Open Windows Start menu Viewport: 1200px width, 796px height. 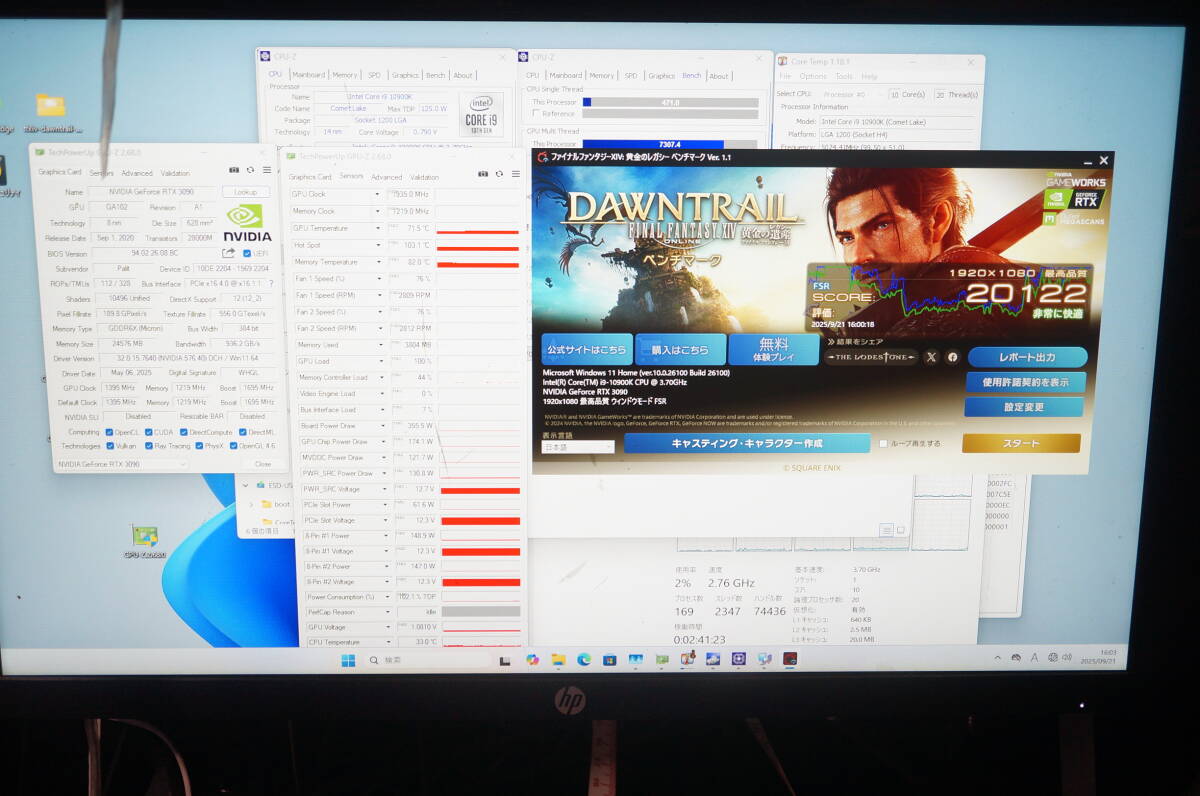[x=348, y=660]
